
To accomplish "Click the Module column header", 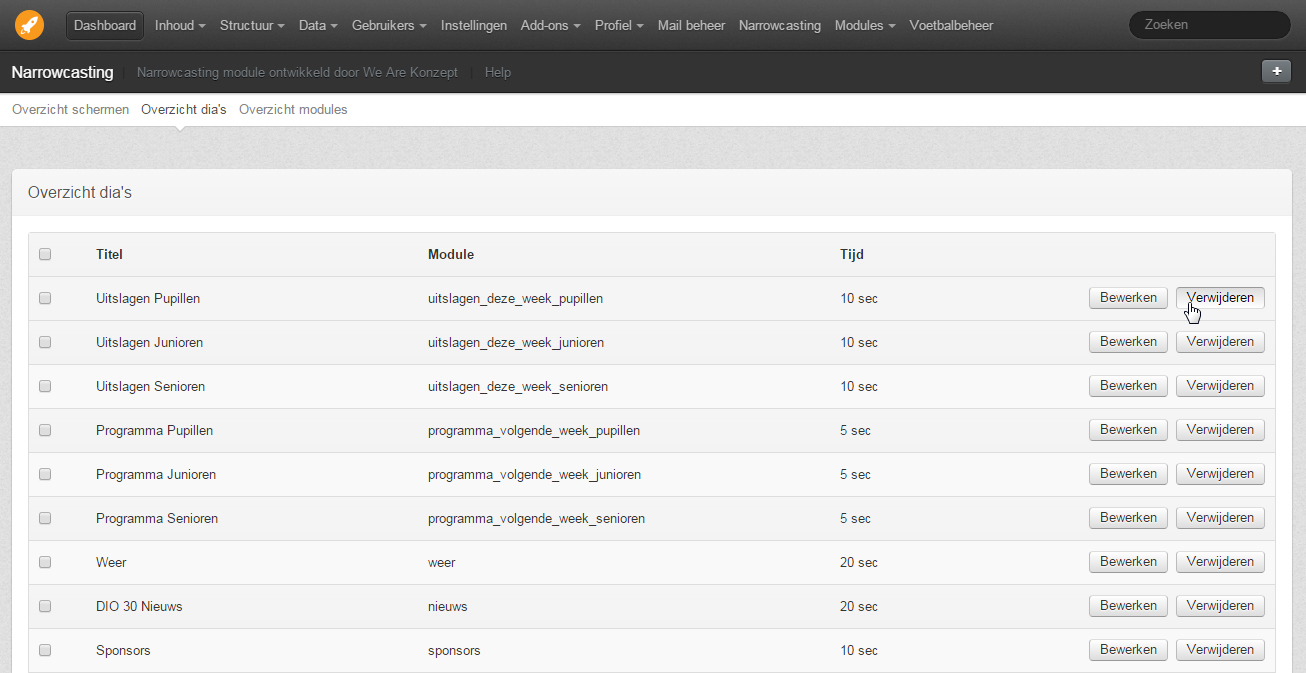I will tap(451, 255).
